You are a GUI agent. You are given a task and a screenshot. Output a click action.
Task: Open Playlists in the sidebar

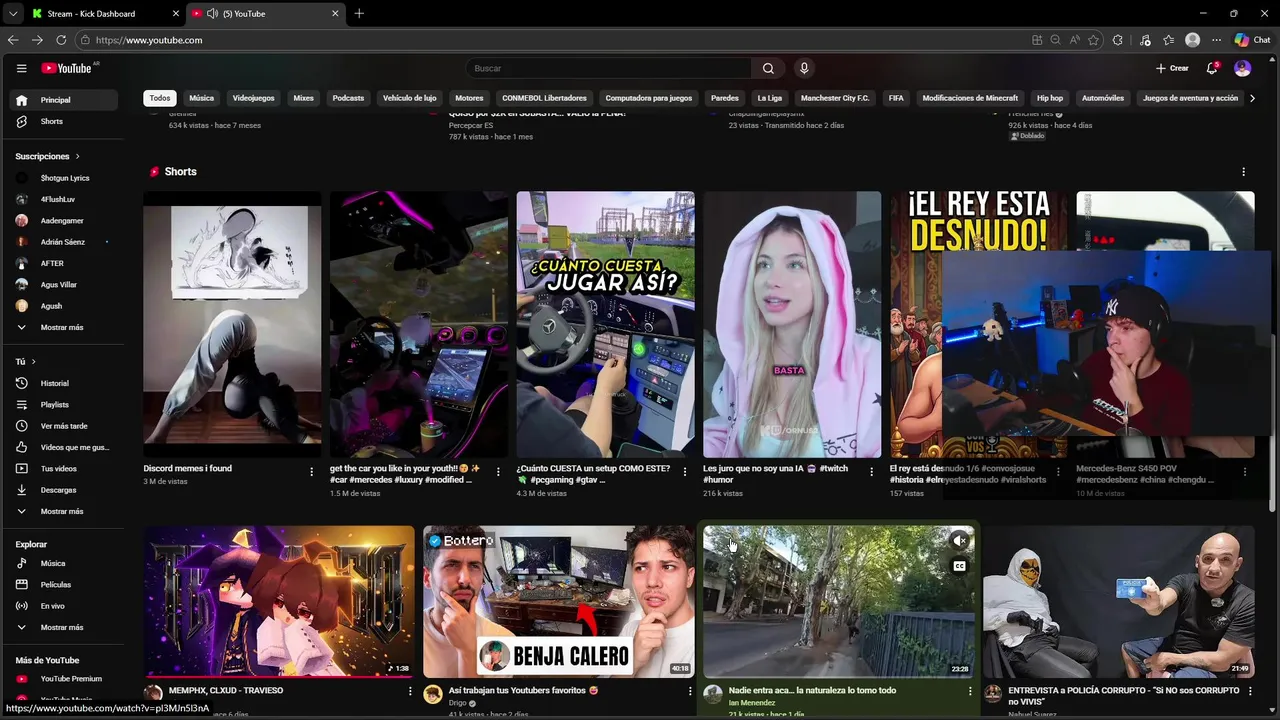pyautogui.click(x=65, y=404)
